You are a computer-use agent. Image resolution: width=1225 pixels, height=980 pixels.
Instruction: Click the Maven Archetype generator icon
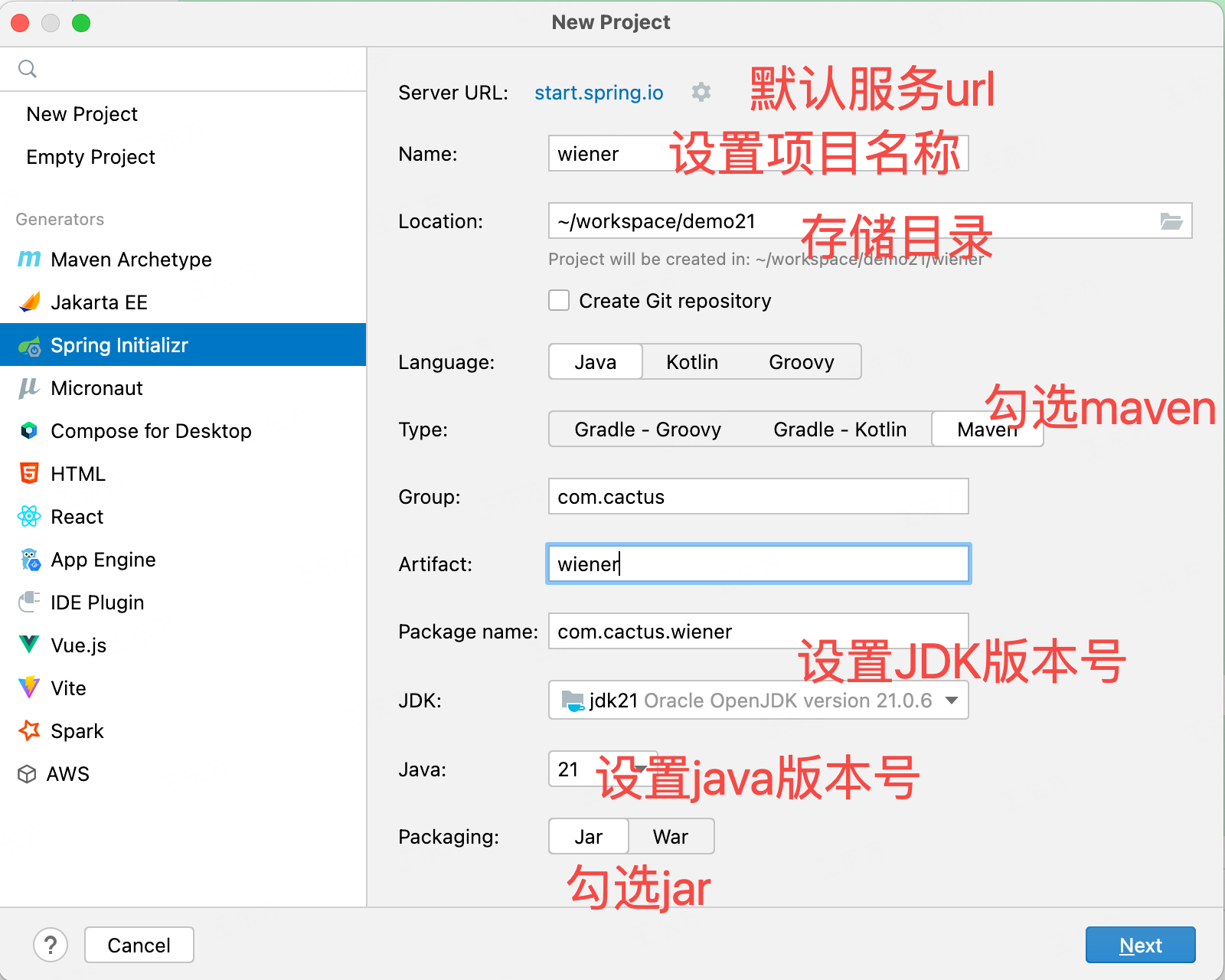(x=29, y=260)
